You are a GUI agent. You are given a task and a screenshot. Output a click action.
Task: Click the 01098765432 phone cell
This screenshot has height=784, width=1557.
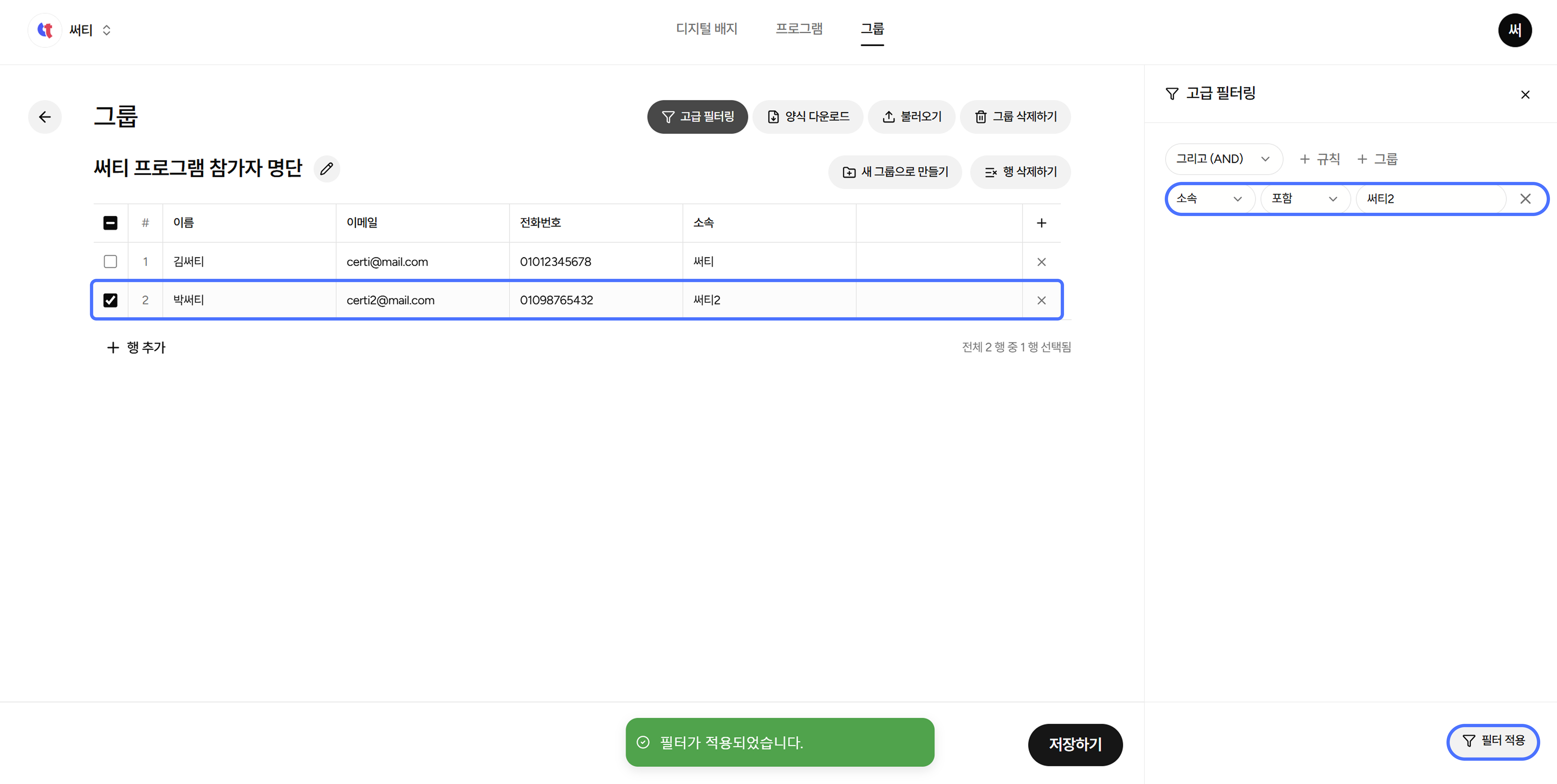point(596,300)
